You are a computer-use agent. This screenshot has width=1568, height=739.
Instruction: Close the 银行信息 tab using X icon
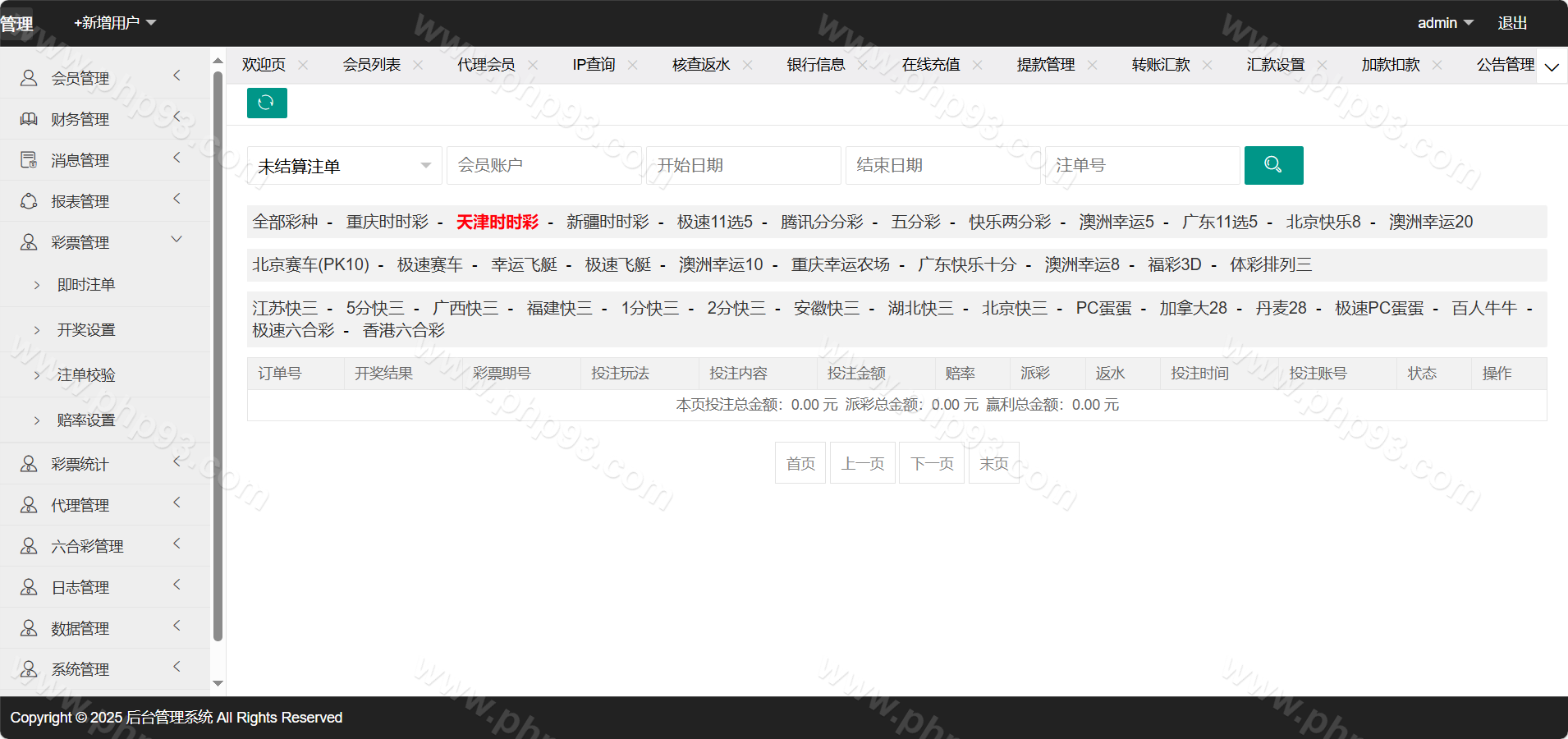coord(862,65)
